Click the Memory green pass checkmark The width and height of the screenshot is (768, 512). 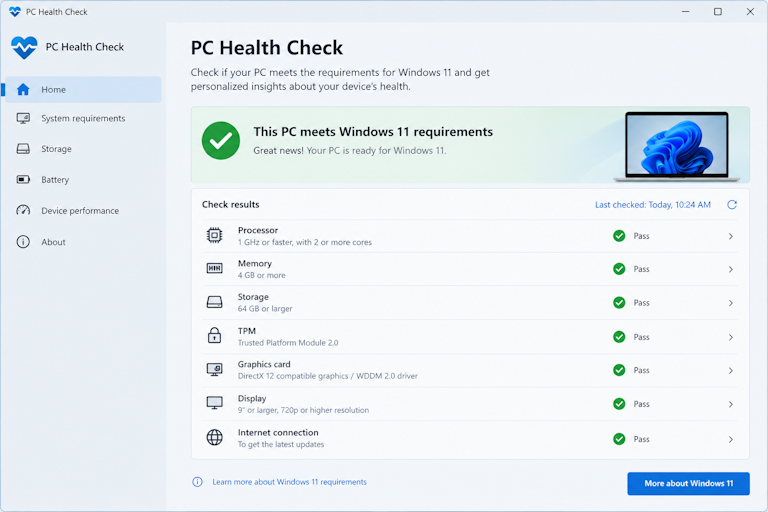point(619,269)
